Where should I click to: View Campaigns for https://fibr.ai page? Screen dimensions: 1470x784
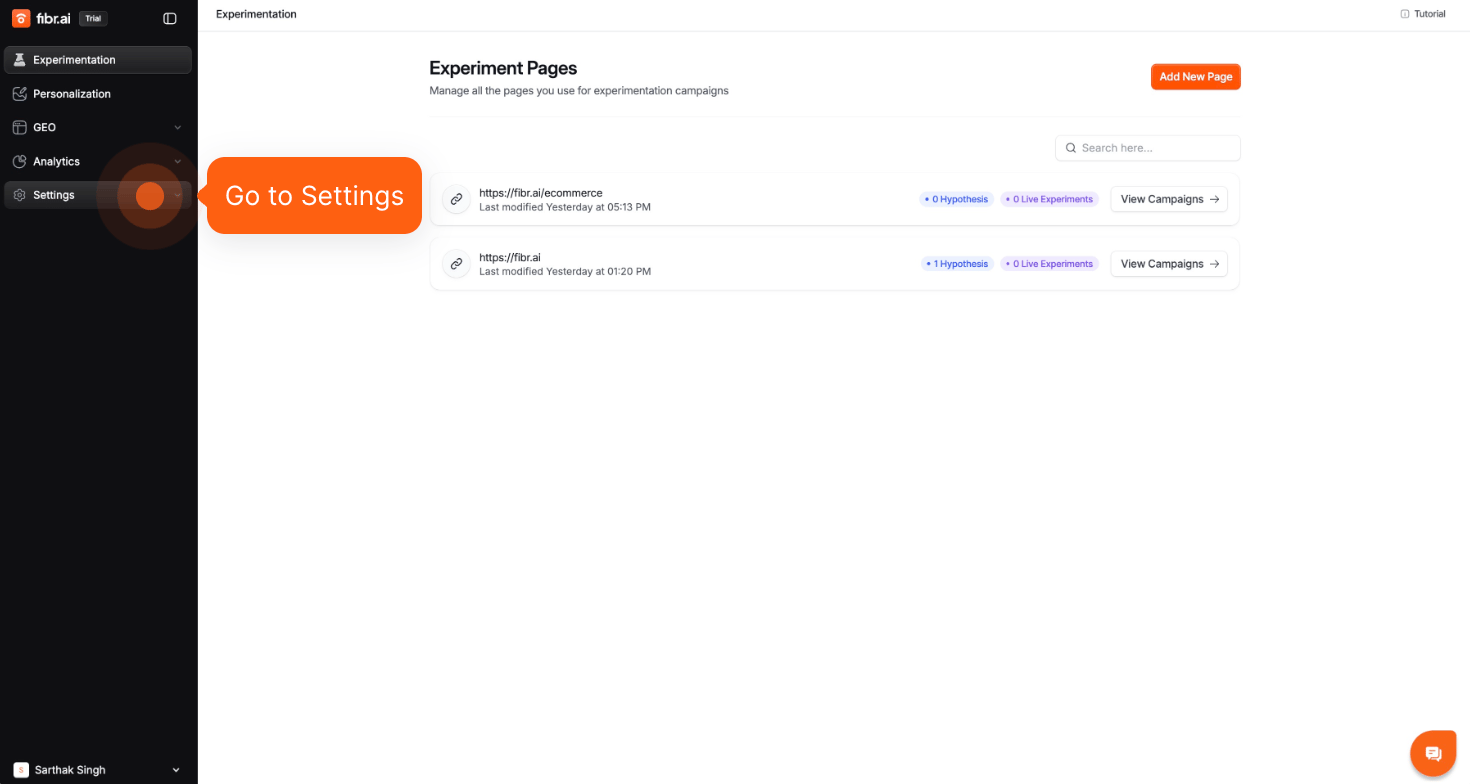point(1169,264)
